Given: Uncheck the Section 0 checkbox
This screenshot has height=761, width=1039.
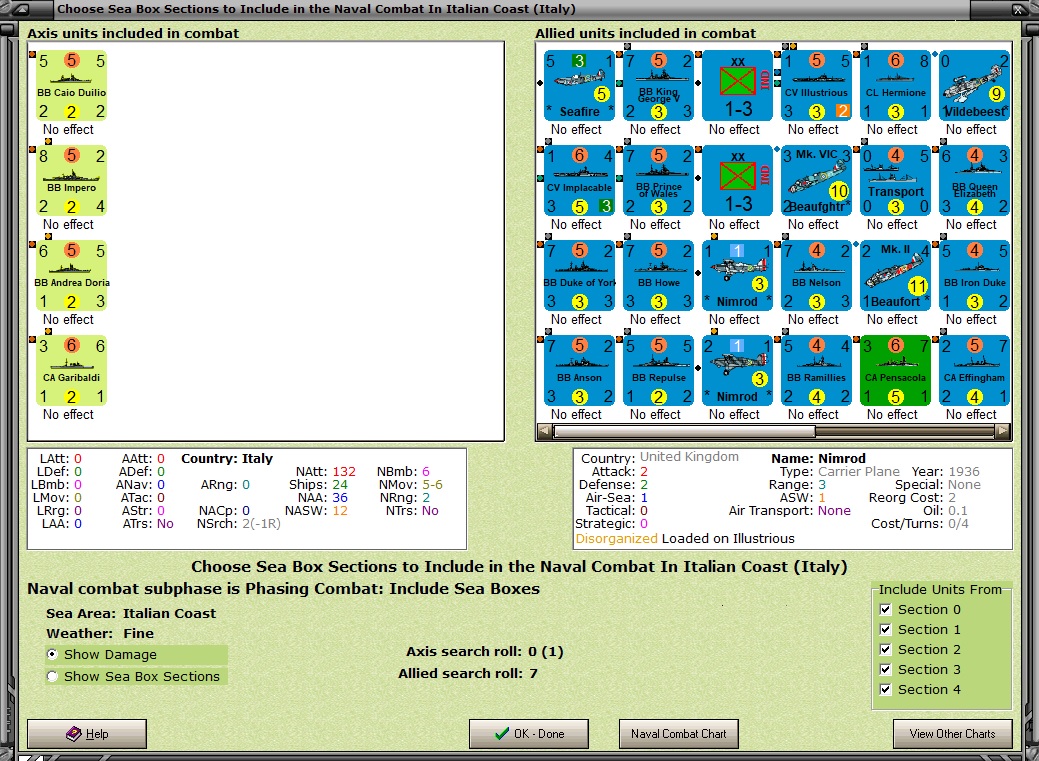Looking at the screenshot, I should point(885,609).
